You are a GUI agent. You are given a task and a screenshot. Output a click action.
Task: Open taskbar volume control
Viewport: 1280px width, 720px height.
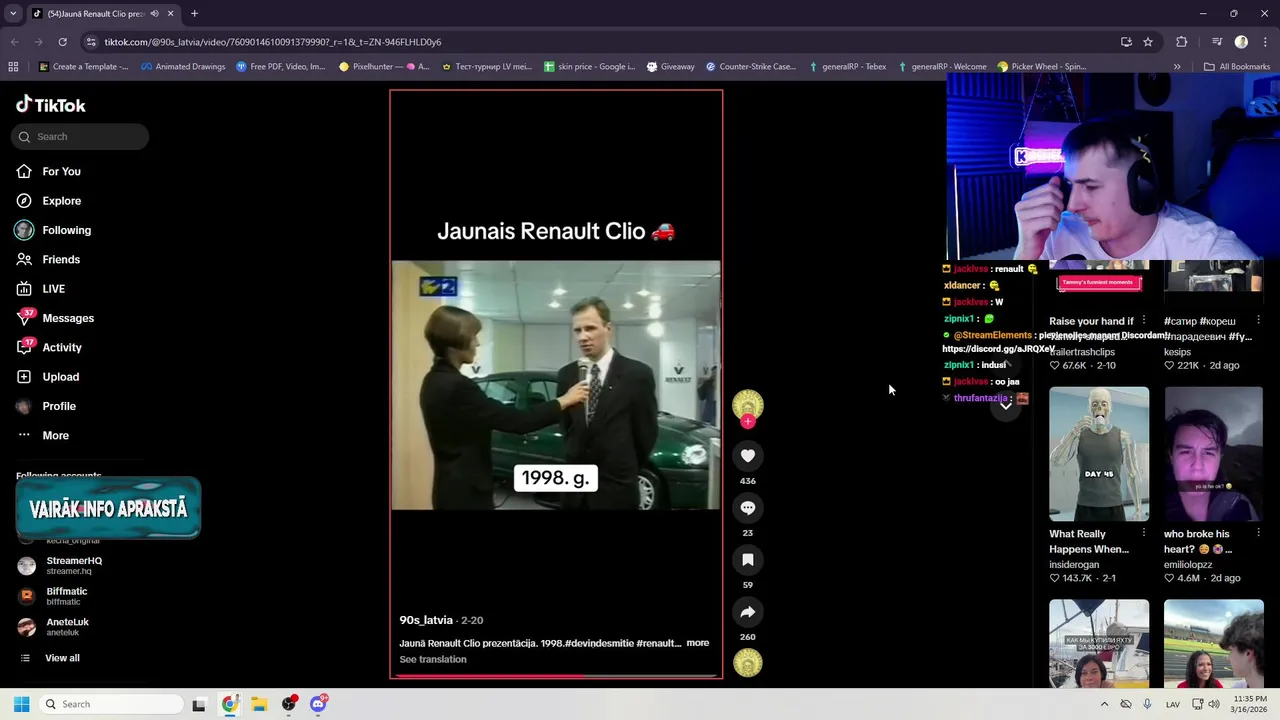[1214, 704]
